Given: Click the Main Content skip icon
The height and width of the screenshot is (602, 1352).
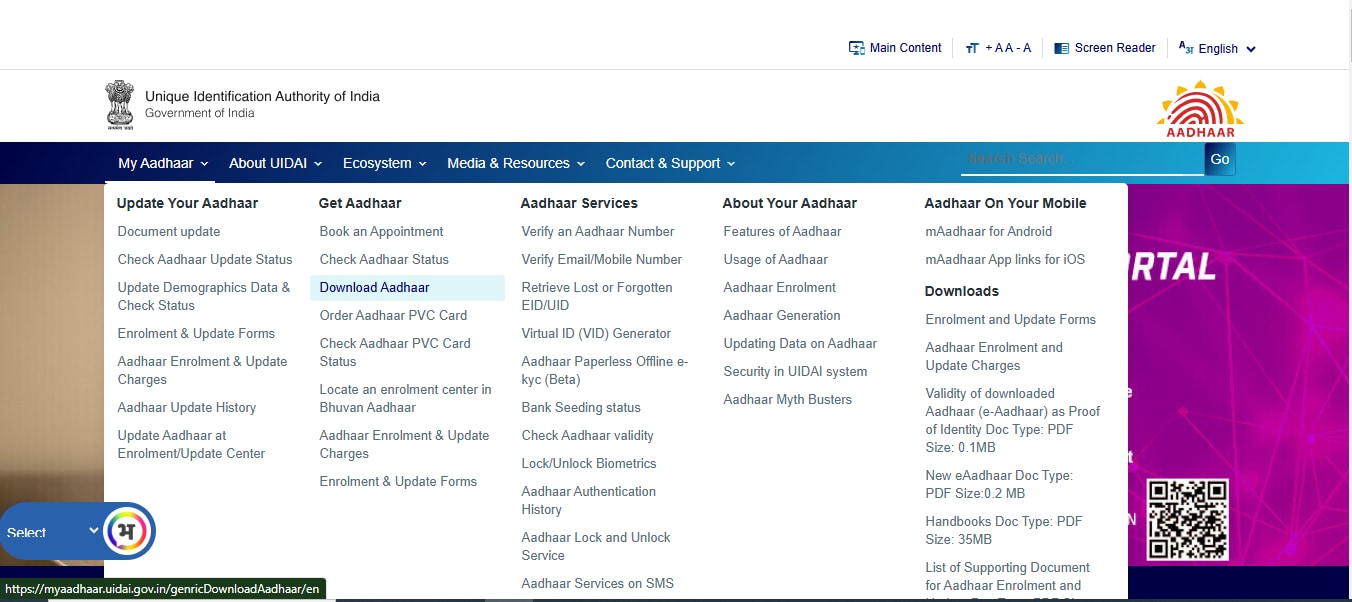Looking at the screenshot, I should point(856,48).
